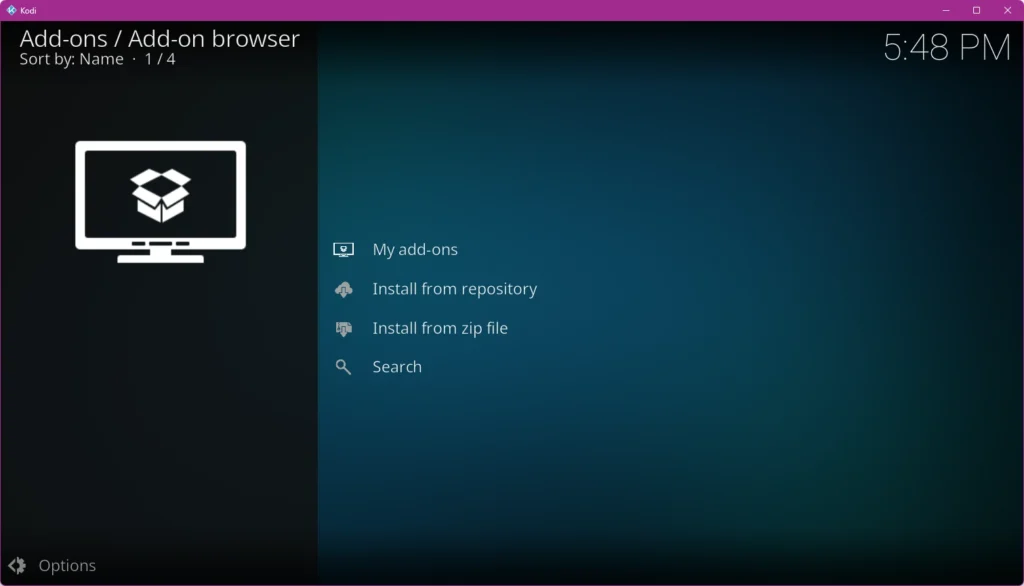Click the 5:48 PM clock
This screenshot has width=1024, height=586.
point(947,48)
